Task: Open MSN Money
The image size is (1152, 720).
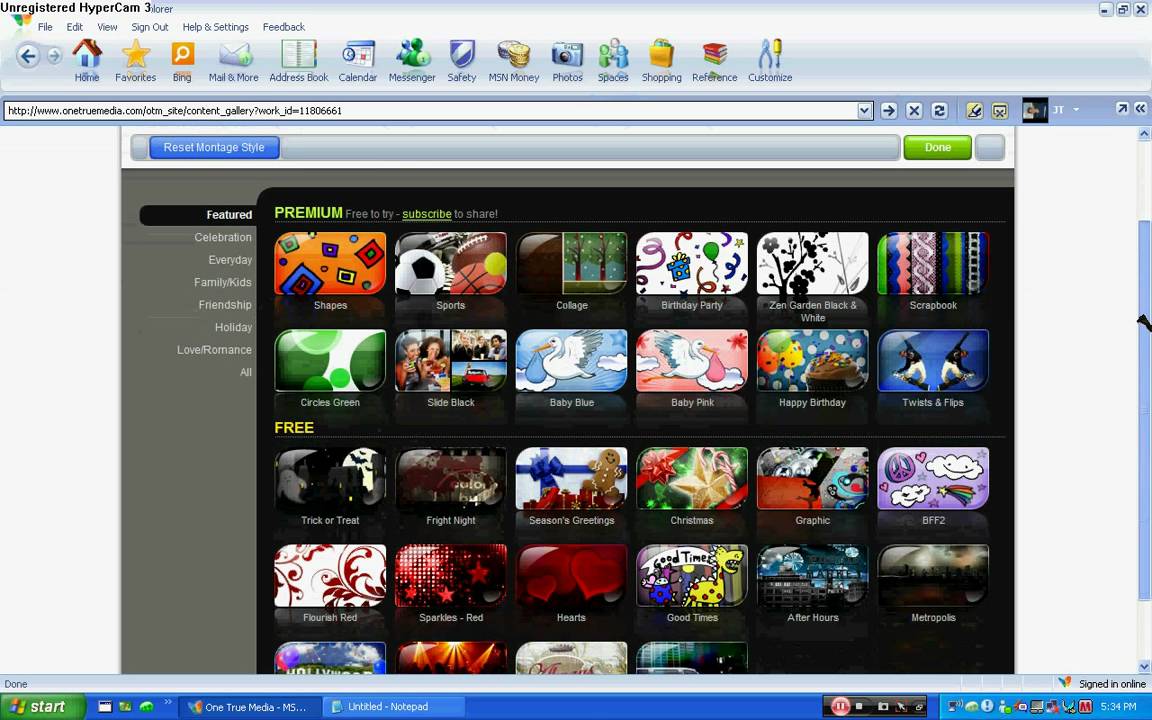Action: (514, 60)
